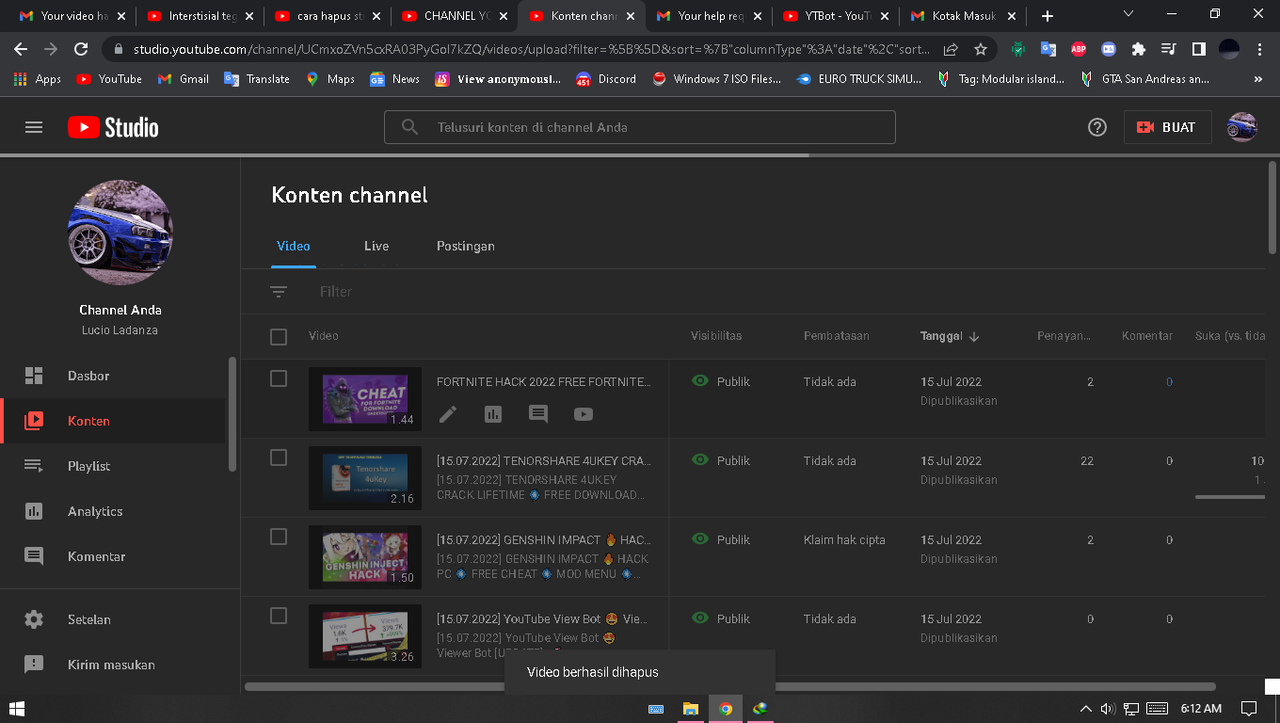Switch to the Video tab
This screenshot has width=1280, height=723.
click(293, 246)
